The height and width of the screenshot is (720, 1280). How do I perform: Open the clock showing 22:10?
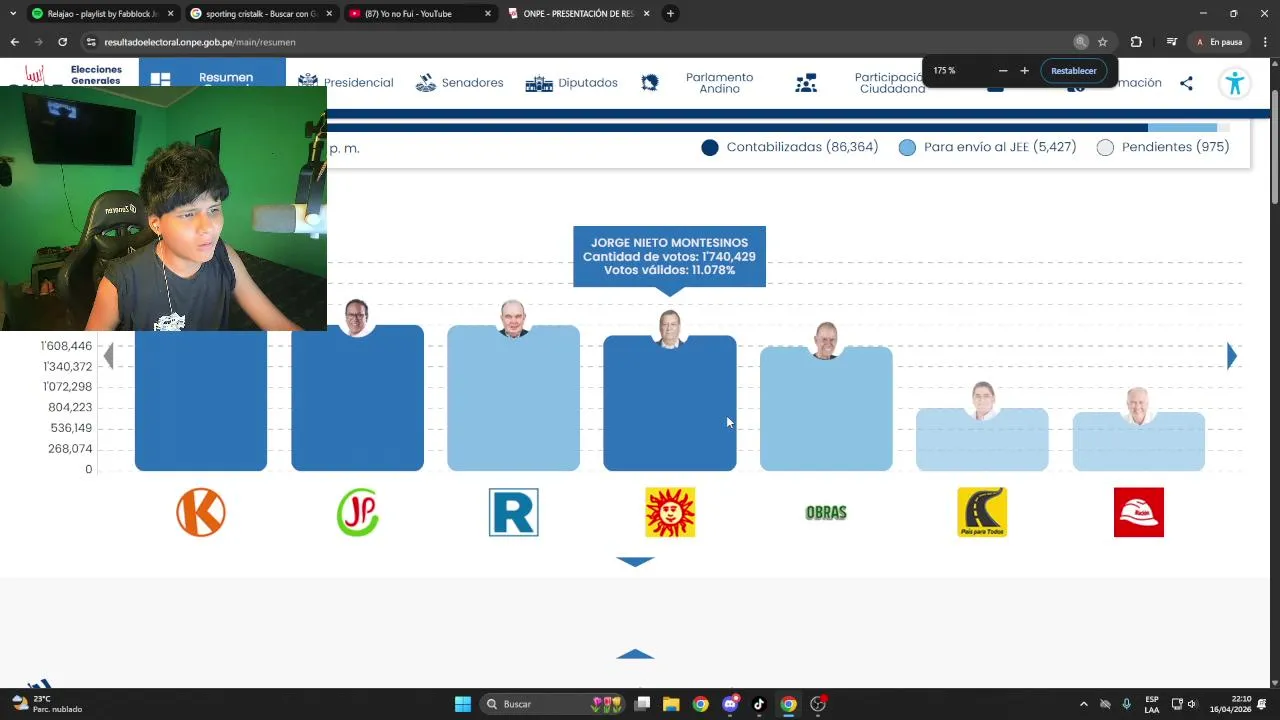pyautogui.click(x=1232, y=704)
